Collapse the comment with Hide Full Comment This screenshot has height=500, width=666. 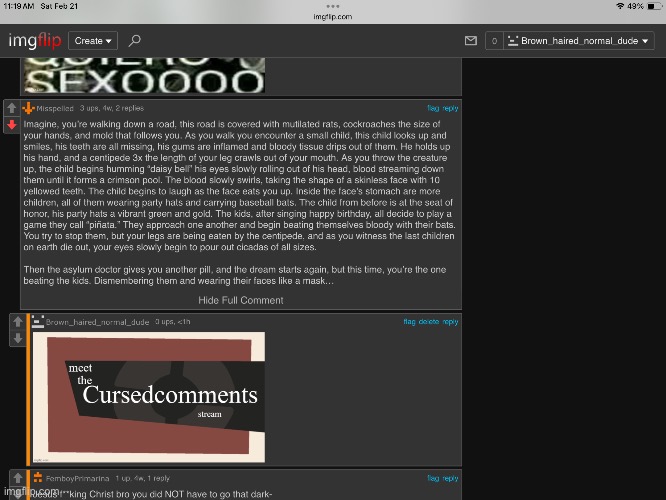(x=240, y=300)
